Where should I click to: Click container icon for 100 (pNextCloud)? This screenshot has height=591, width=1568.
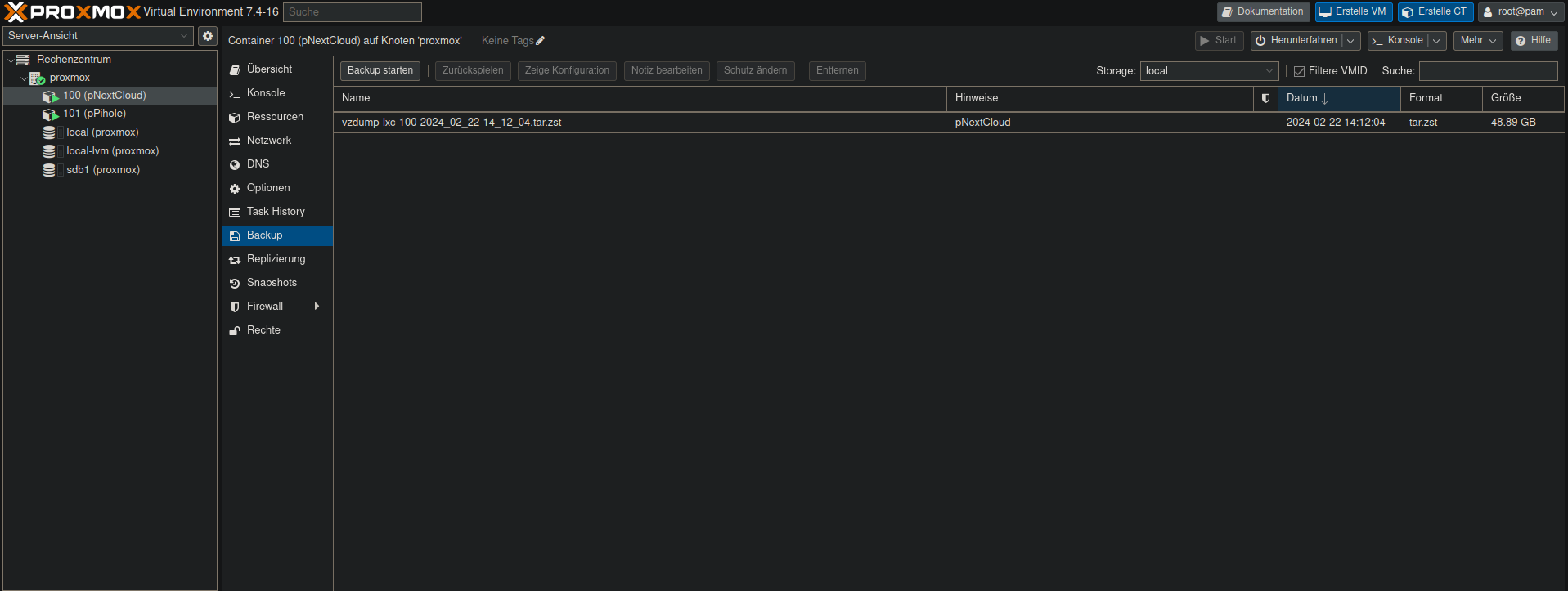(x=51, y=96)
